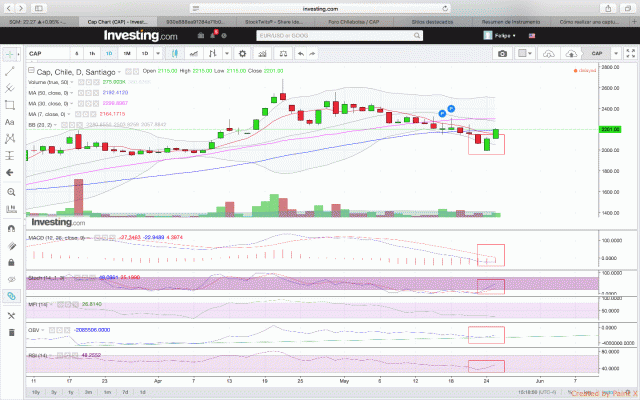The height and width of the screenshot is (400, 640).
Task: Open the Felipe user account menu
Action: [500, 36]
